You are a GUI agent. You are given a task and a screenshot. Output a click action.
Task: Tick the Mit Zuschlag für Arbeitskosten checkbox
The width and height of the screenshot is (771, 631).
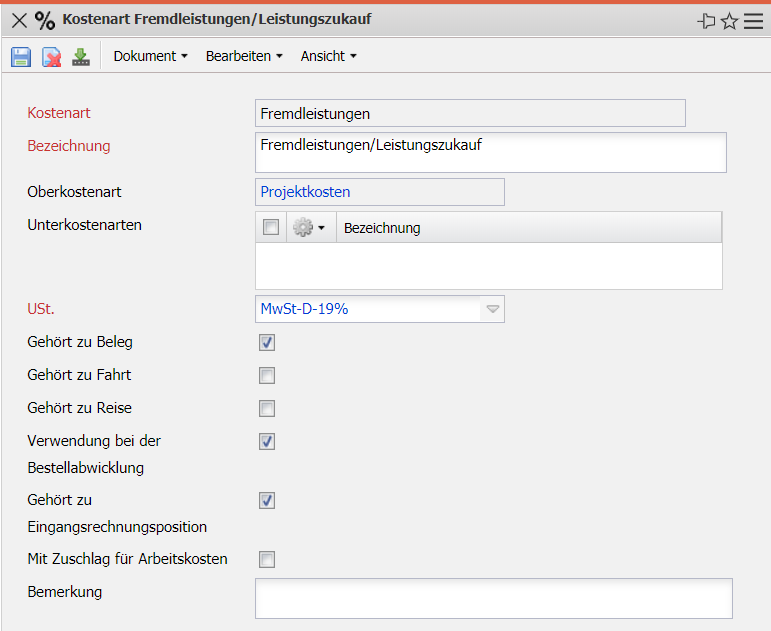click(x=267, y=559)
